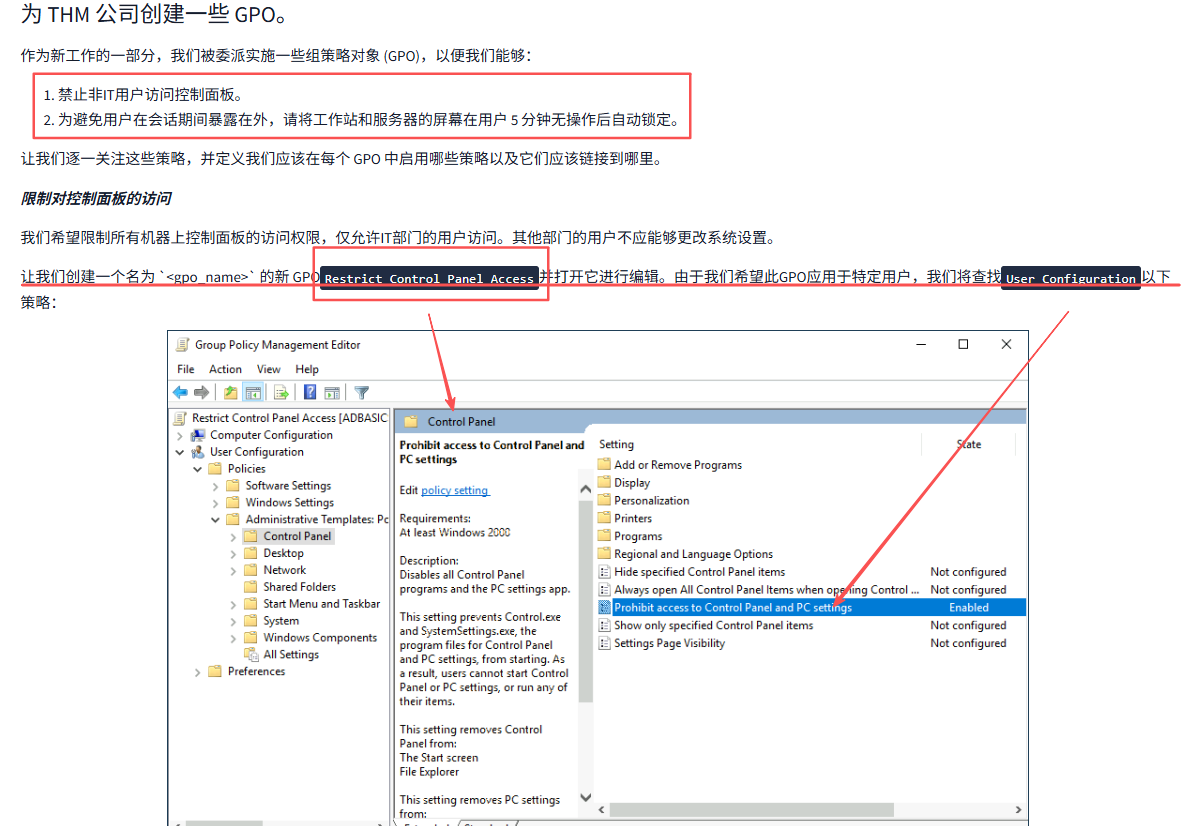Click the horizontal scrollbar left arrow

click(x=602, y=810)
